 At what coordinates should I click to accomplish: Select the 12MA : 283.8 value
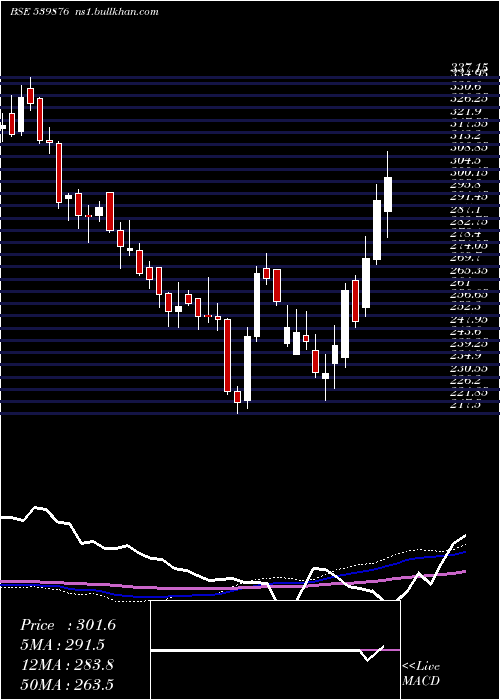67,664
